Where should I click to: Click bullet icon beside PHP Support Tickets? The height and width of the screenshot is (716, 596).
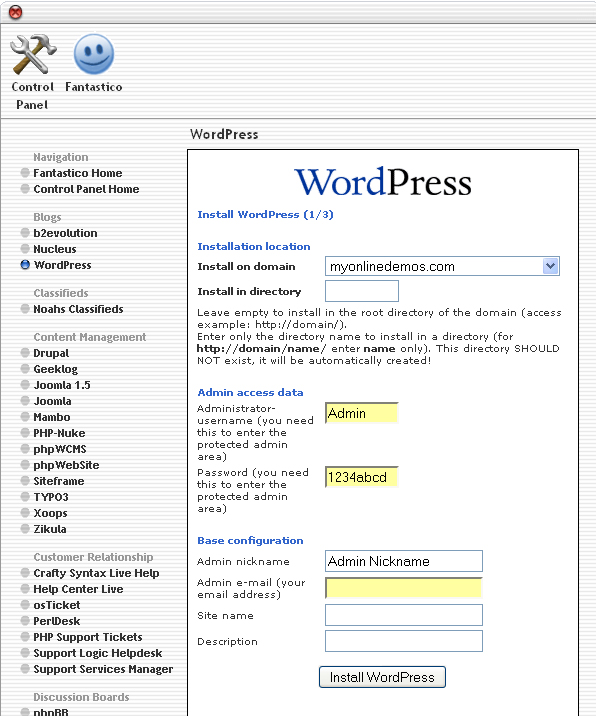pyautogui.click(x=25, y=637)
